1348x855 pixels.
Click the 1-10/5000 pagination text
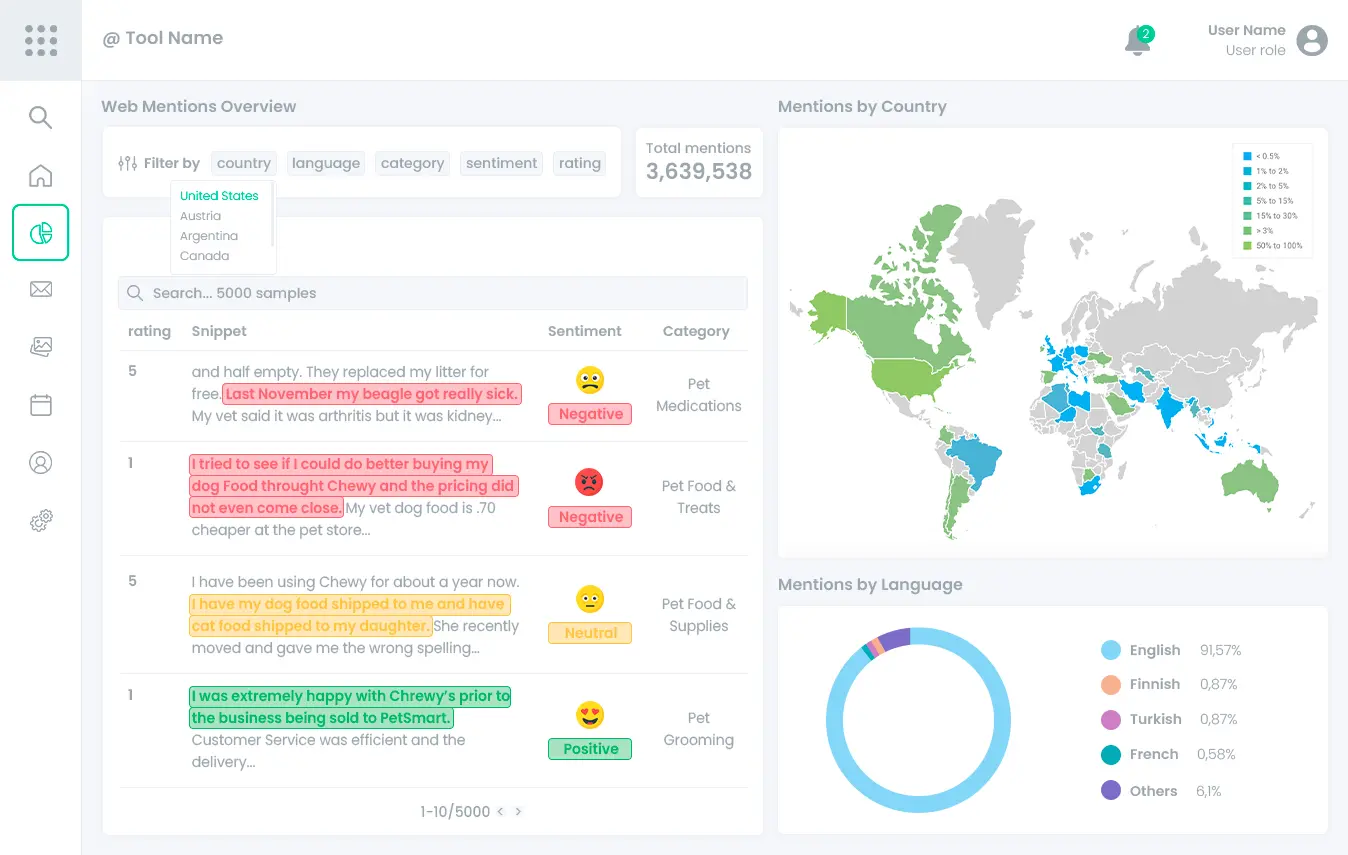[455, 812]
